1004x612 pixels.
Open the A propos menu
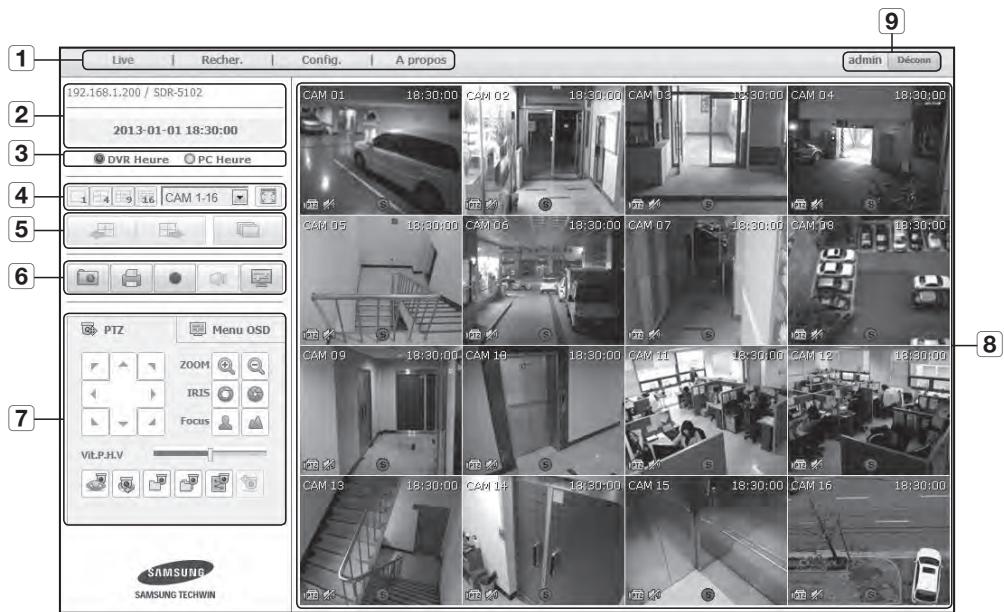click(x=421, y=60)
